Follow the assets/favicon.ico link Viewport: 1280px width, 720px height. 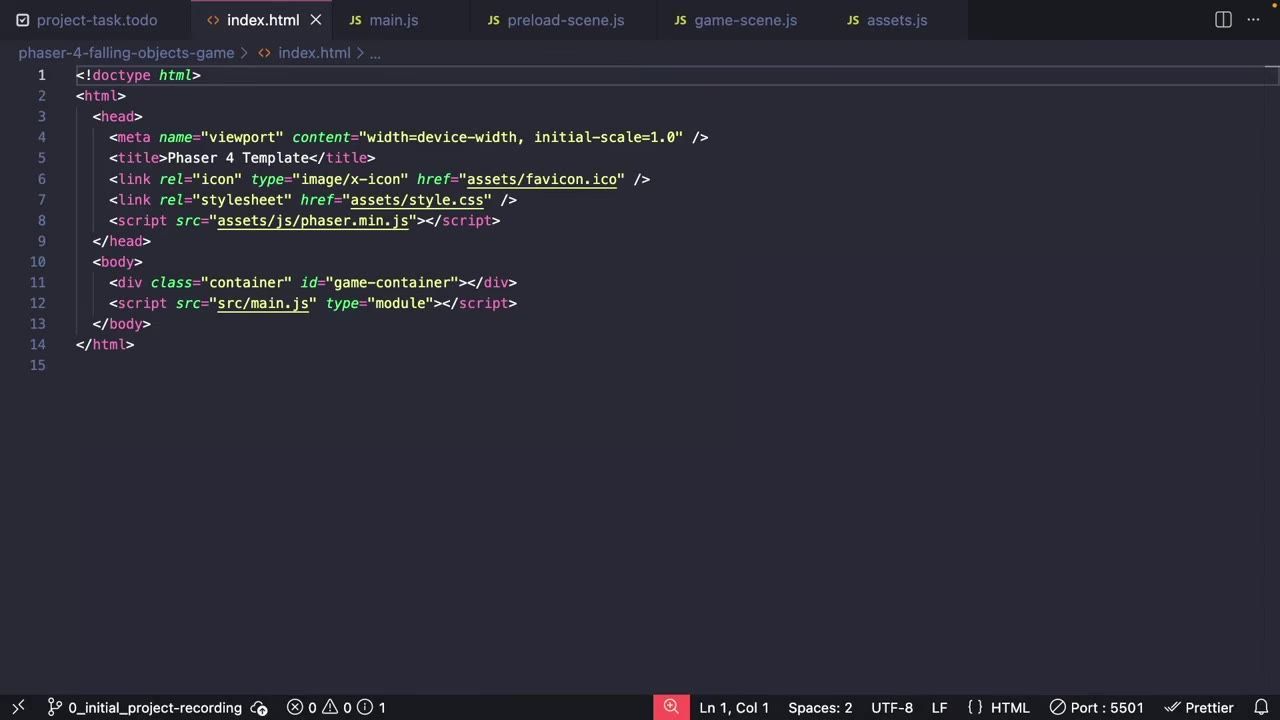(x=542, y=179)
